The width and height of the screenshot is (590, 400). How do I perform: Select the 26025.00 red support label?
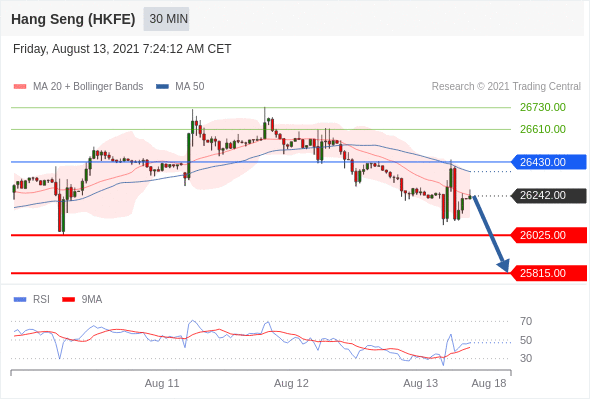point(549,235)
